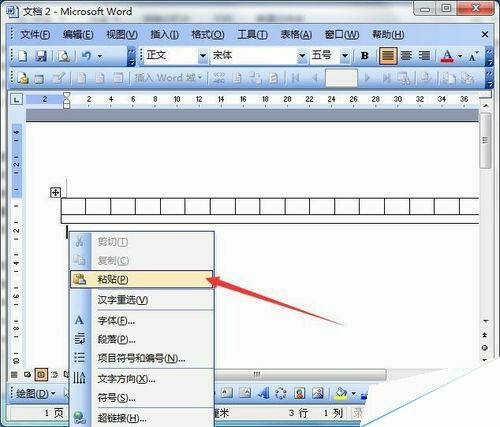Click the mail merge main document setup icon
This screenshot has height=427, width=500.
(x=22, y=79)
